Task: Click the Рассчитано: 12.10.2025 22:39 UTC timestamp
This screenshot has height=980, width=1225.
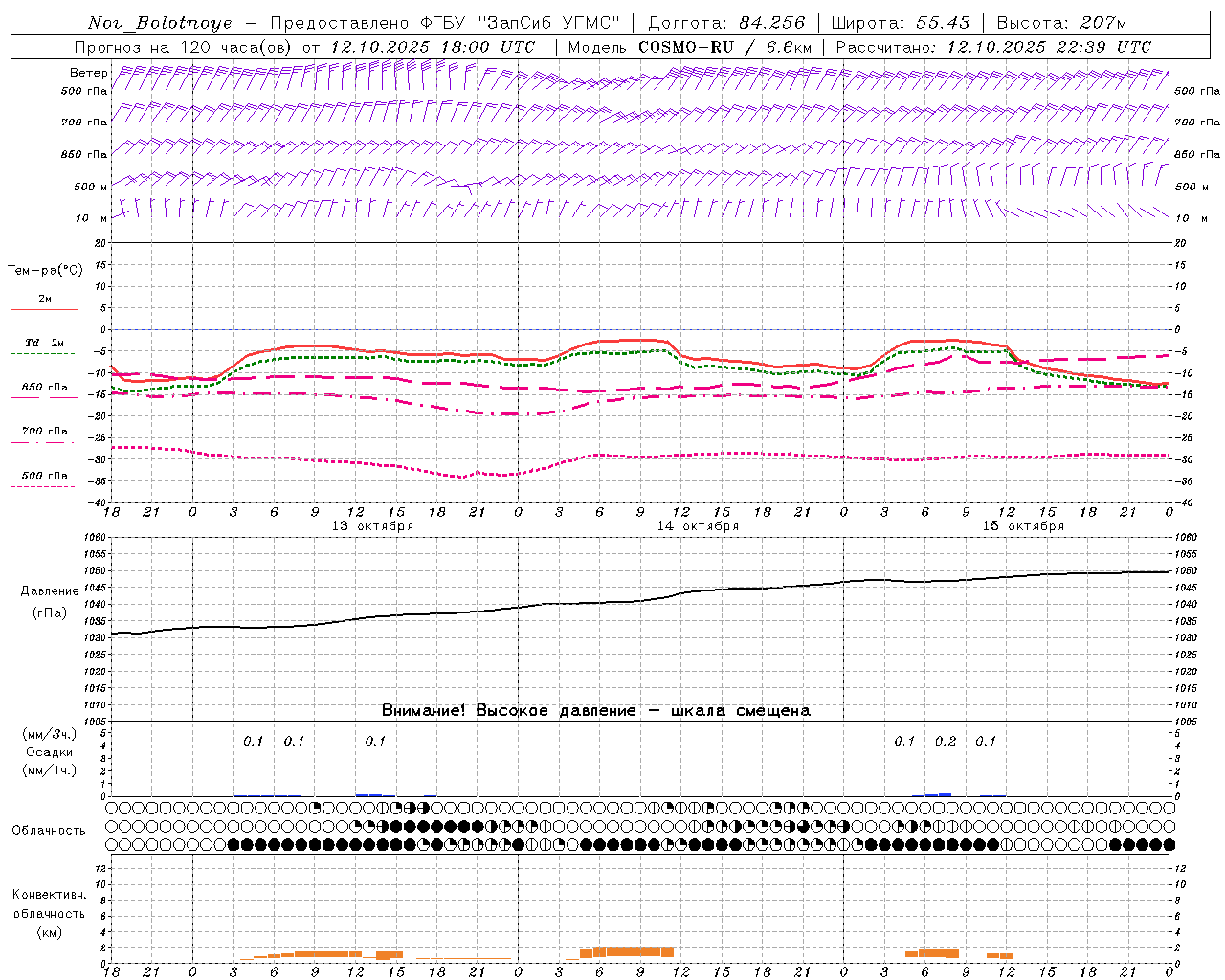Action: click(993, 47)
